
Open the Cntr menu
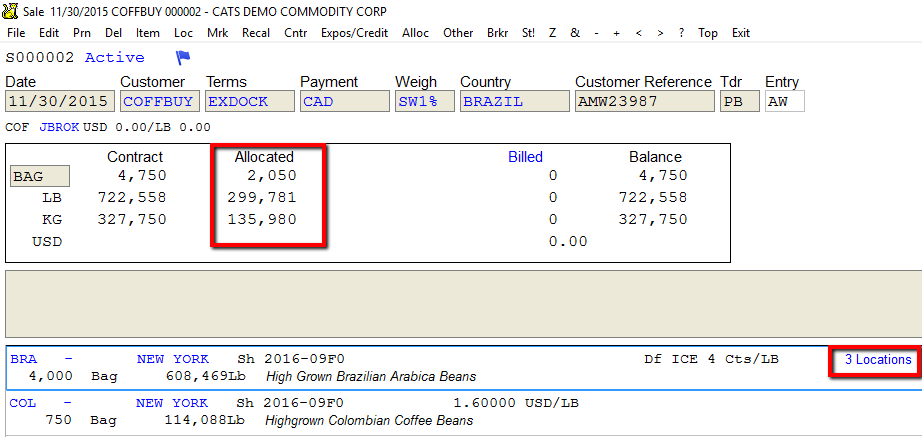click(295, 33)
